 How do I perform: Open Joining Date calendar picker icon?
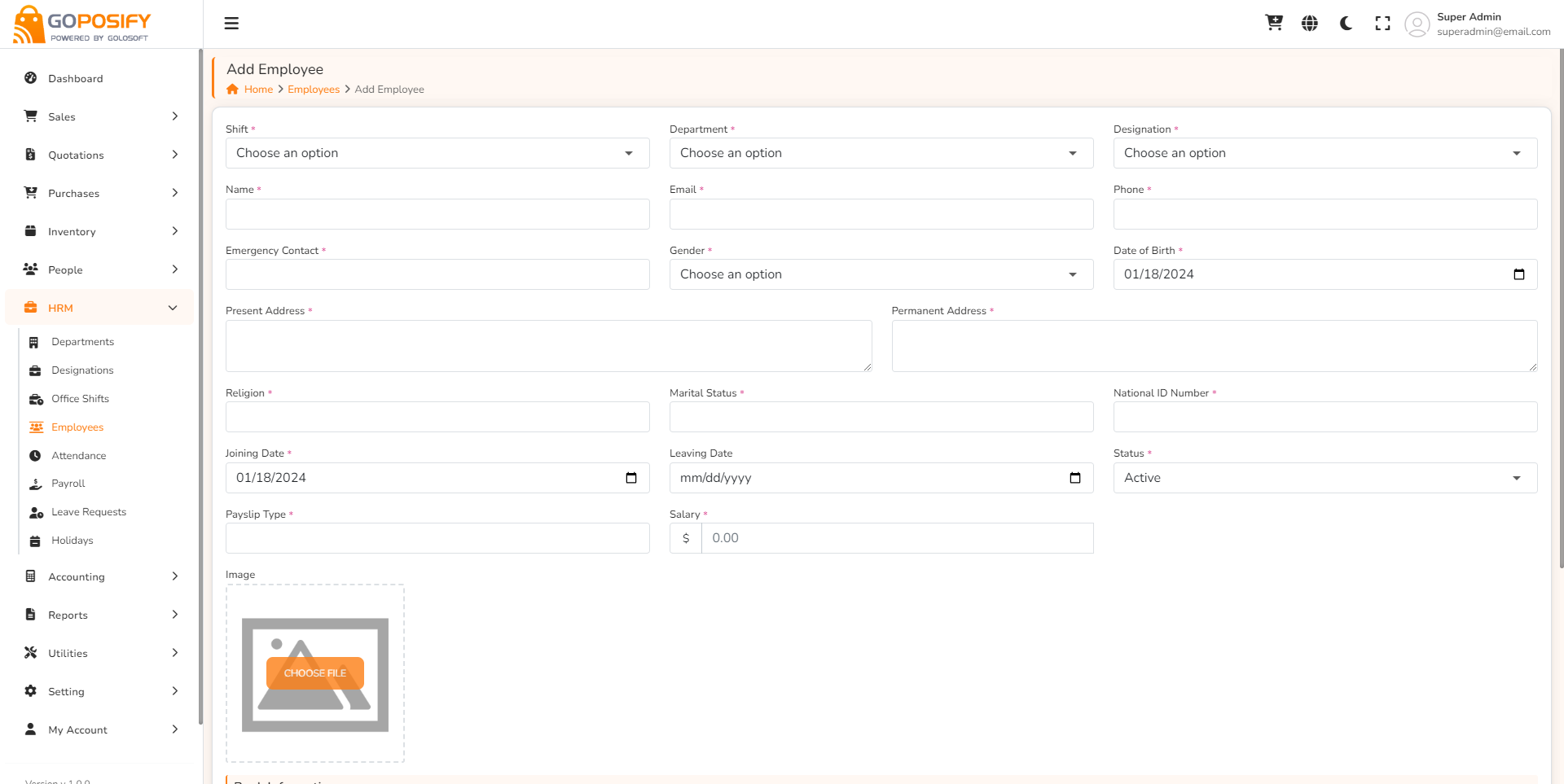(631, 478)
